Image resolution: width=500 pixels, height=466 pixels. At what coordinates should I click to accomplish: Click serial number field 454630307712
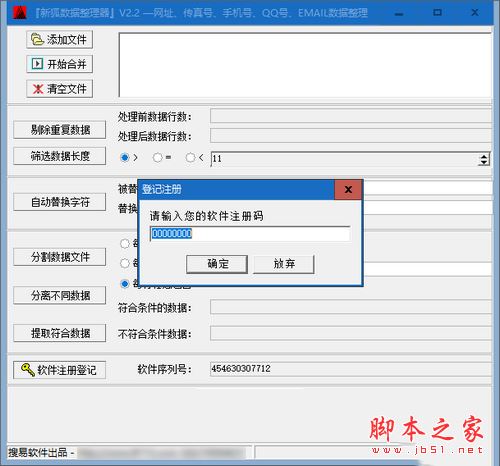(351, 369)
